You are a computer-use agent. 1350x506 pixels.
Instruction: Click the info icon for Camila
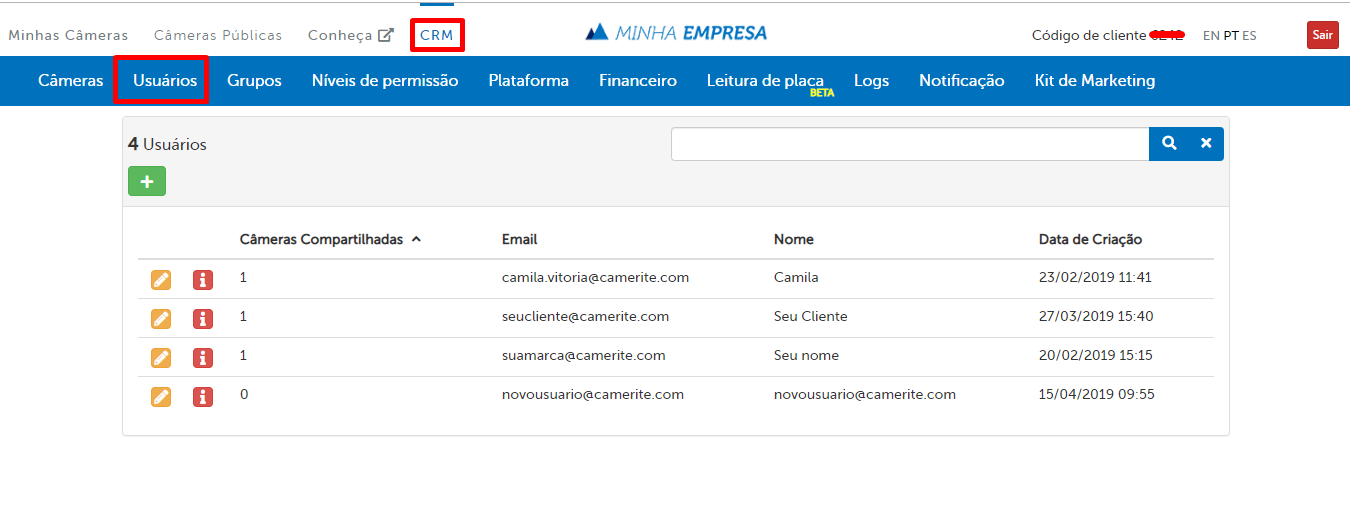point(203,280)
